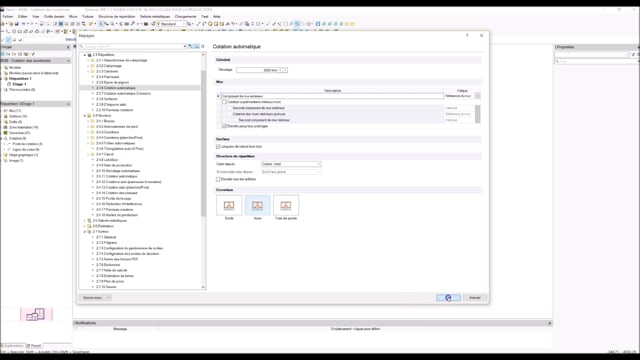Click the Murs table vertical scrollbar
Screen dimensions: 640x360
pos(478,114)
